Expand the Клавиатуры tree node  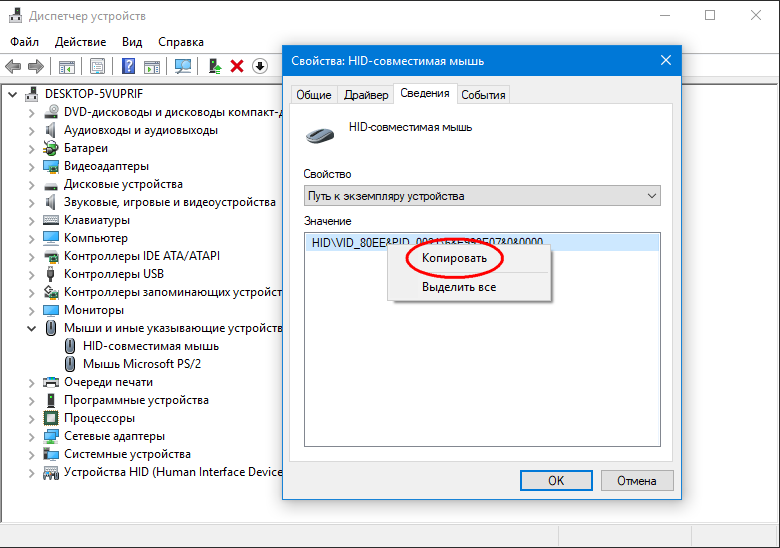click(31, 220)
